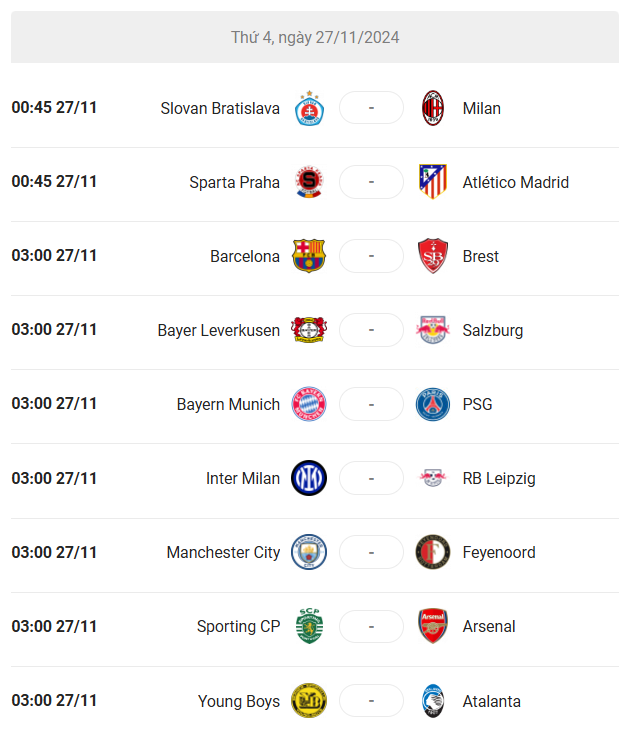Screen dimensions: 623x741
Task: Click the Young Boys crest
Action: click(x=309, y=700)
